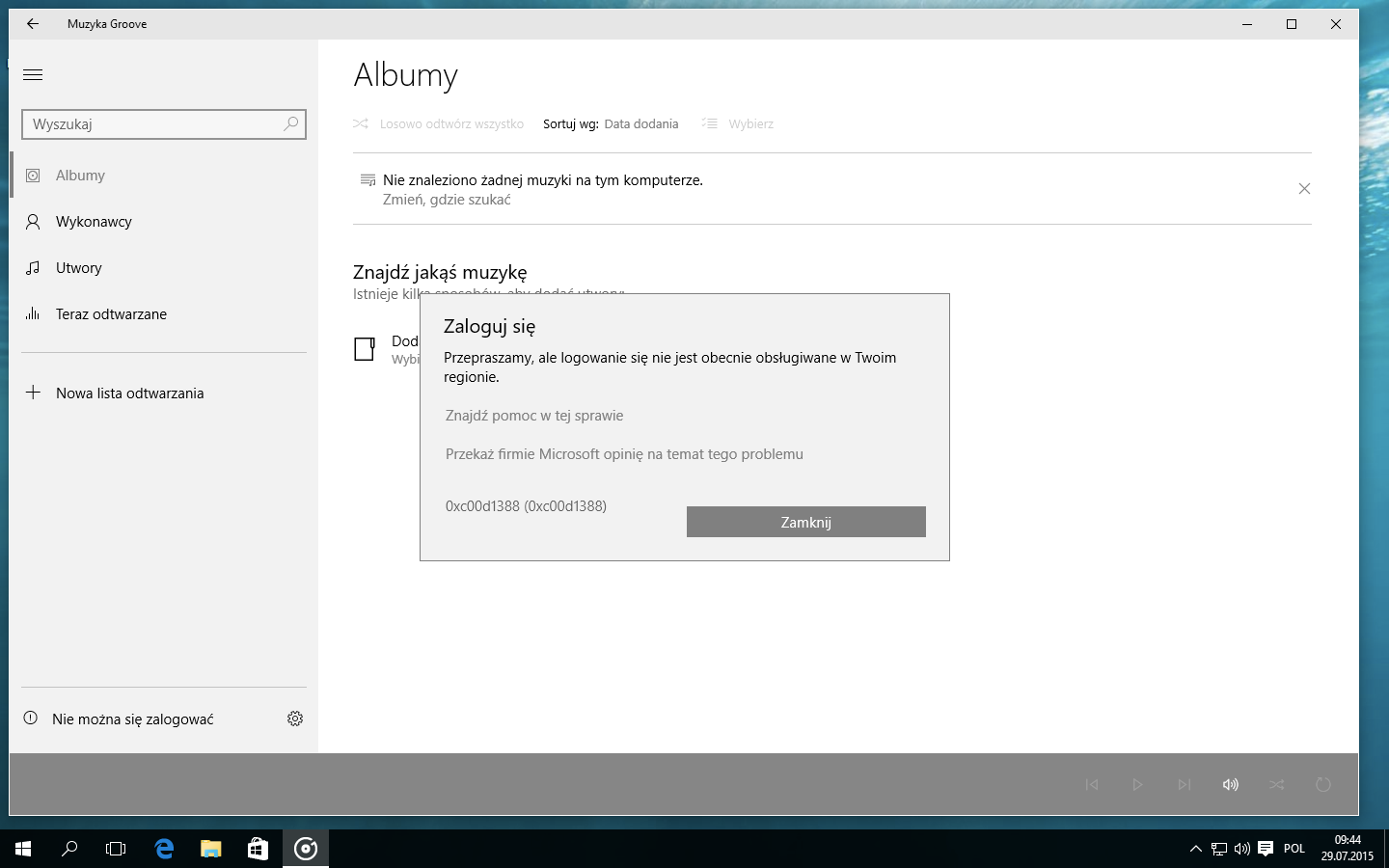Viewport: 1389px width, 868px height.
Task: Open the Utwory section
Action: point(164,268)
